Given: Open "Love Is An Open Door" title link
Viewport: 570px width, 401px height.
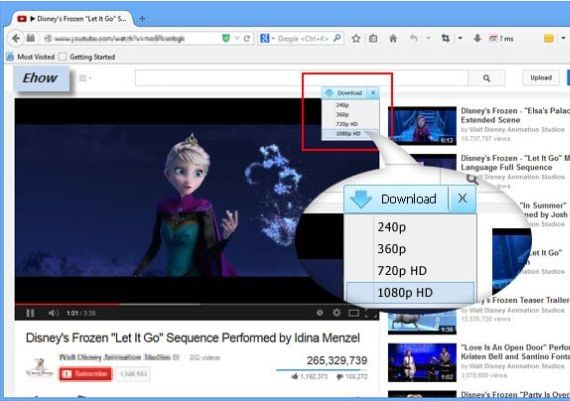Looking at the screenshot, I should [x=515, y=352].
